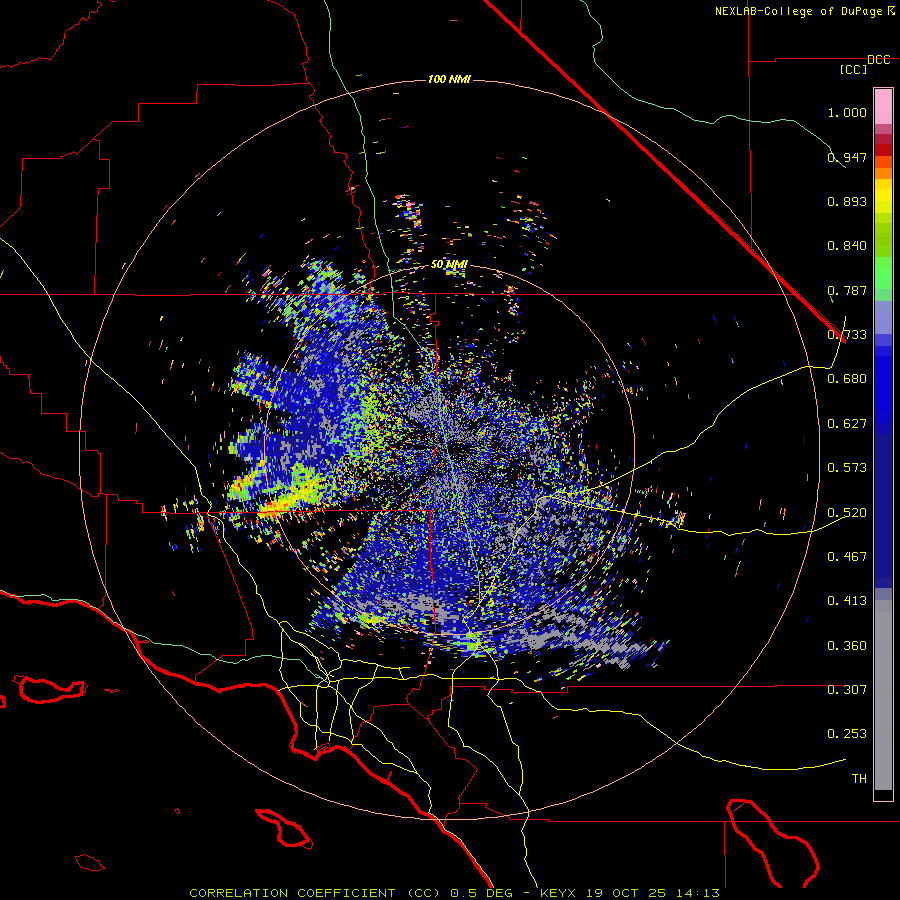Select the 0.307 scale value
The image size is (900, 900).
pyautogui.click(x=847, y=690)
